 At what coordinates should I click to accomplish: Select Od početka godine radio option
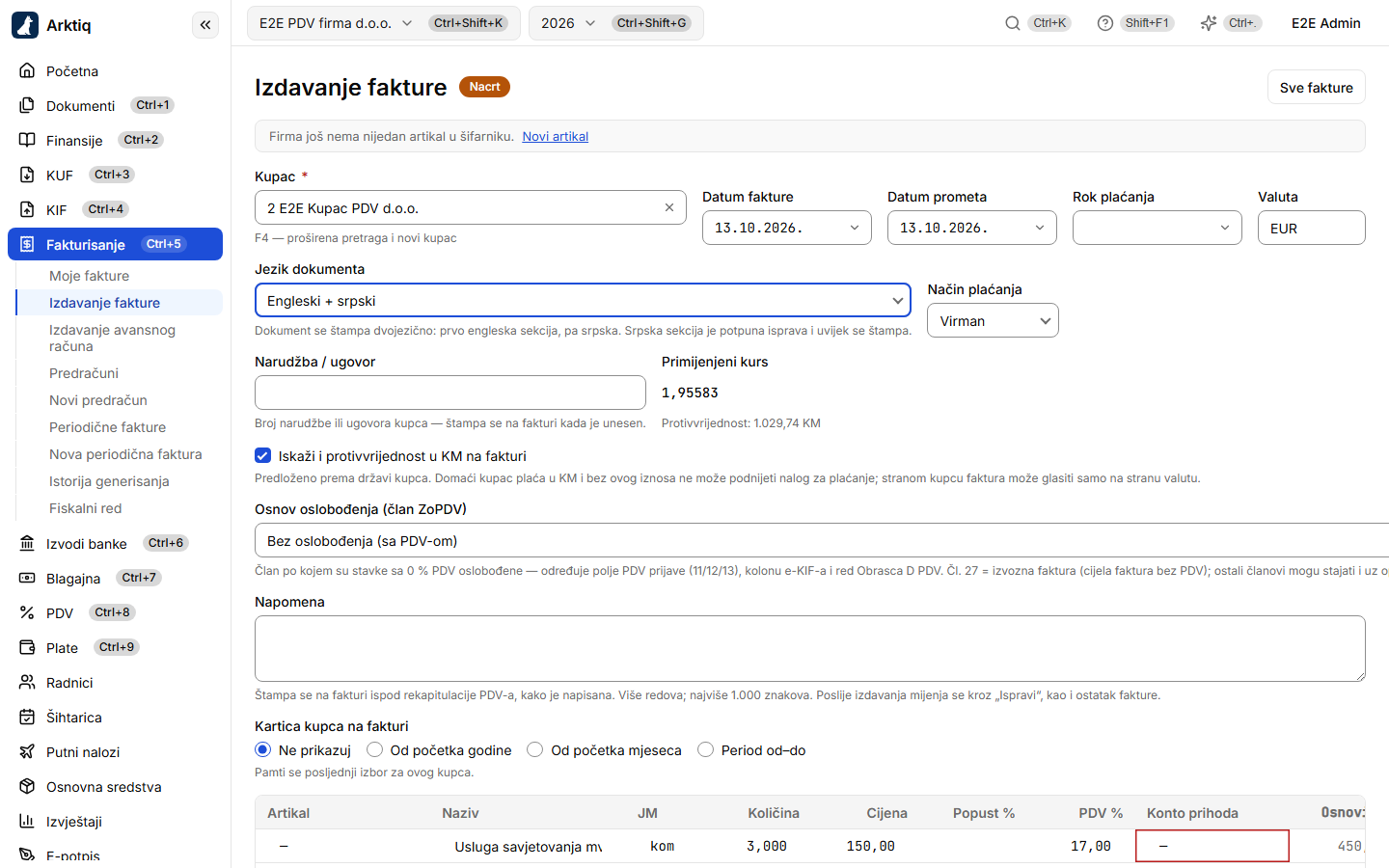[374, 749]
